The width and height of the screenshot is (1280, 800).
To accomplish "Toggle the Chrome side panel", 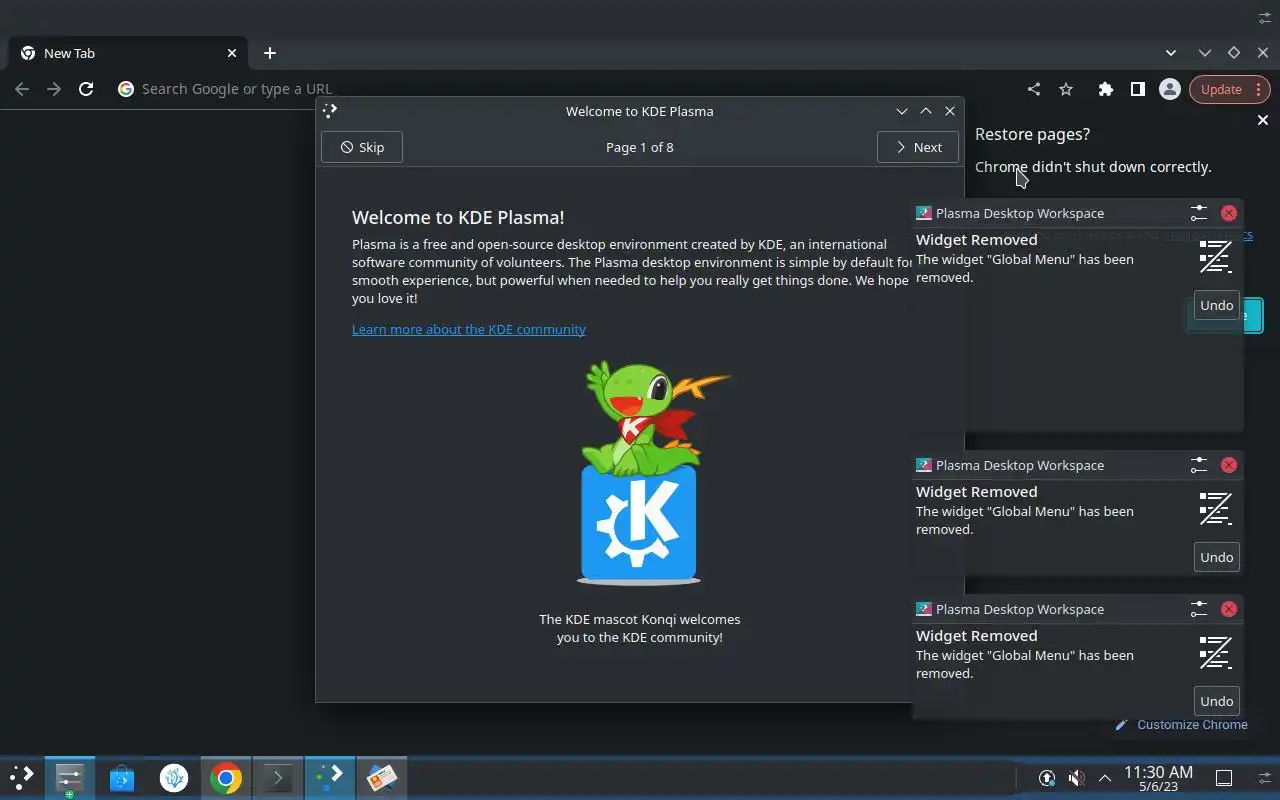I will click(1137, 89).
